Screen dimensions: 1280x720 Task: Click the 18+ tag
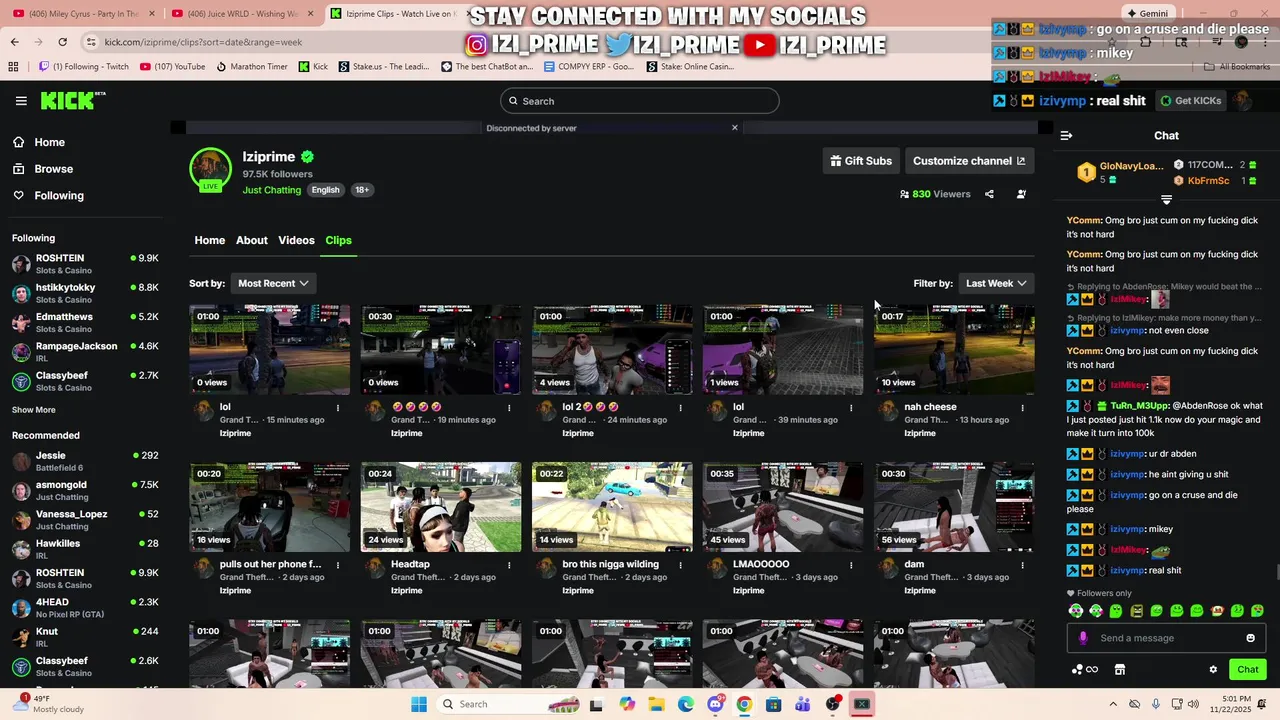(361, 190)
